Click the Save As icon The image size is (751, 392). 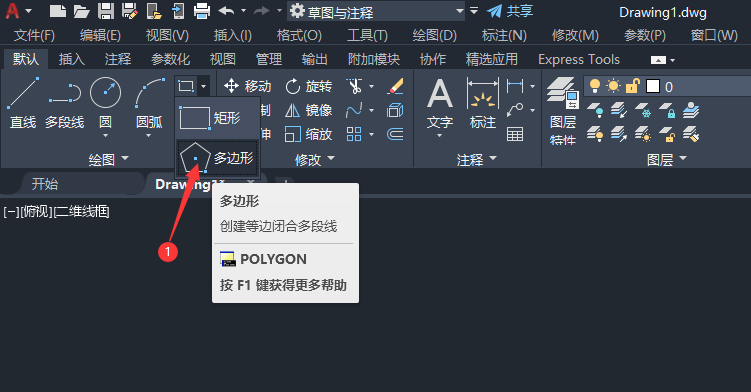point(130,11)
